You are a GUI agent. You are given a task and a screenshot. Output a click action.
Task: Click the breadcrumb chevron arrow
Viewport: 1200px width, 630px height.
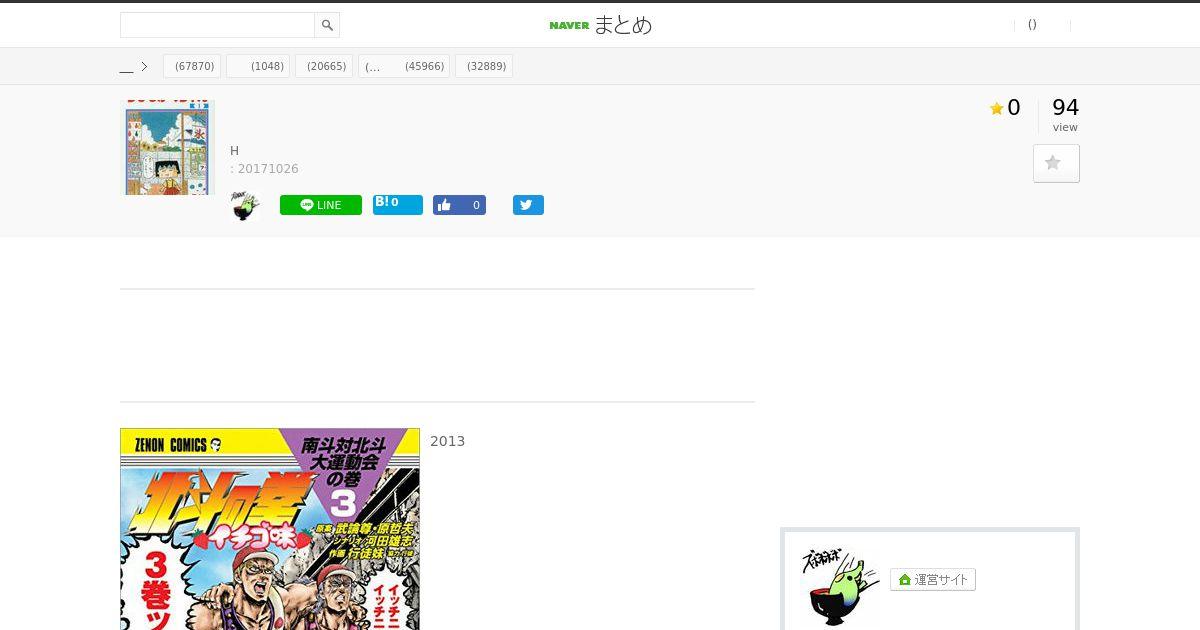coord(144,67)
